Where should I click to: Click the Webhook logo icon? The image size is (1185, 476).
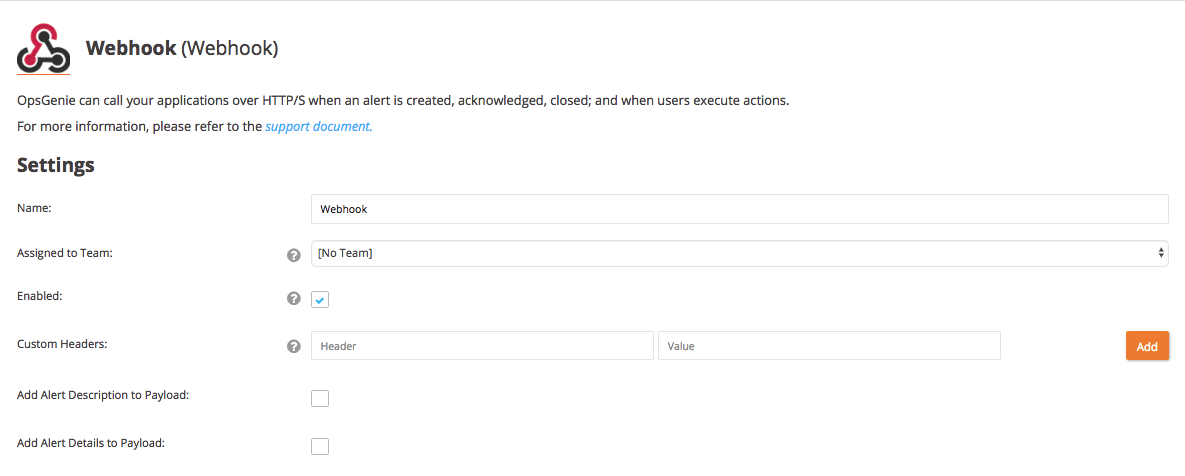tap(43, 48)
